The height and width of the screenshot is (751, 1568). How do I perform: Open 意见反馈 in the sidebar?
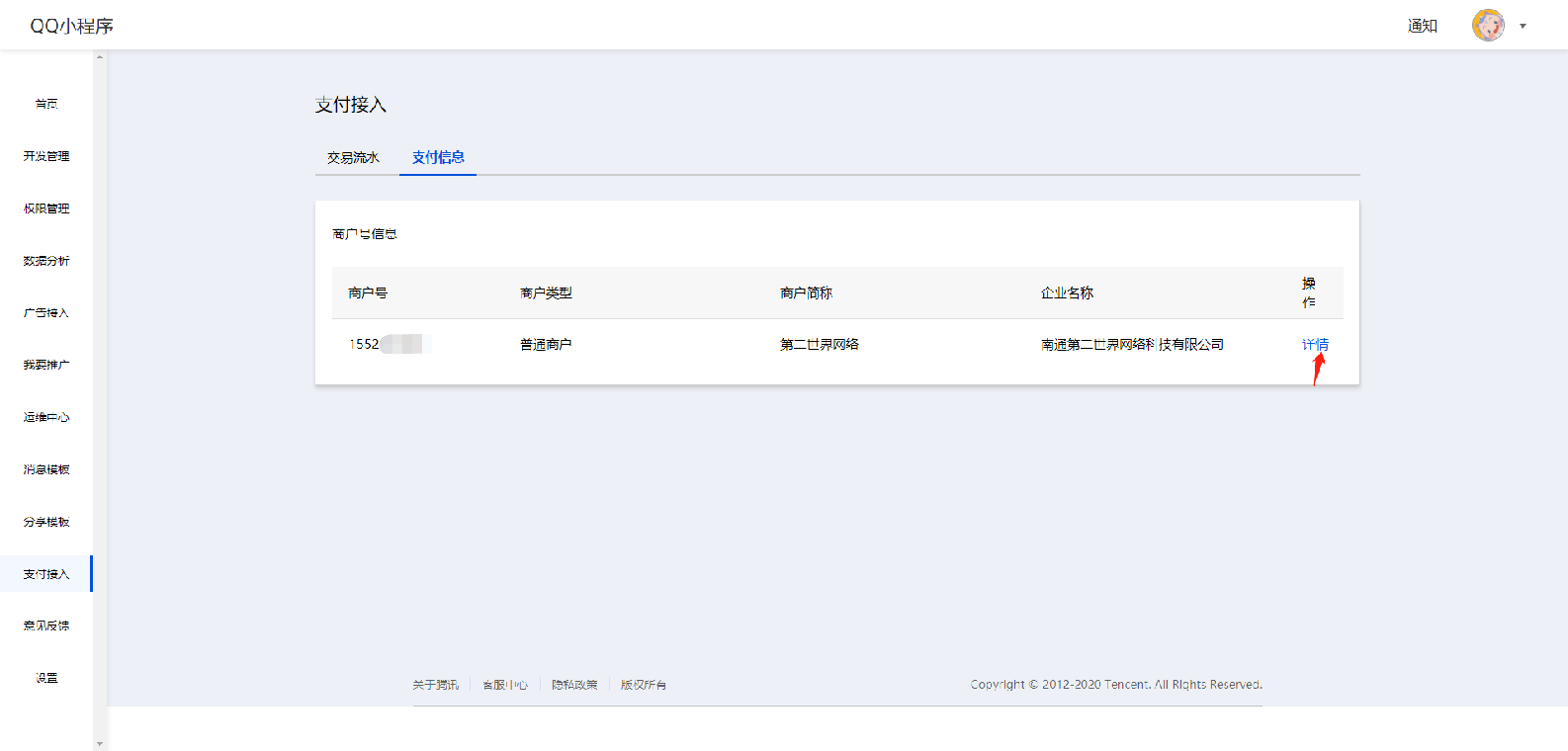pos(46,626)
